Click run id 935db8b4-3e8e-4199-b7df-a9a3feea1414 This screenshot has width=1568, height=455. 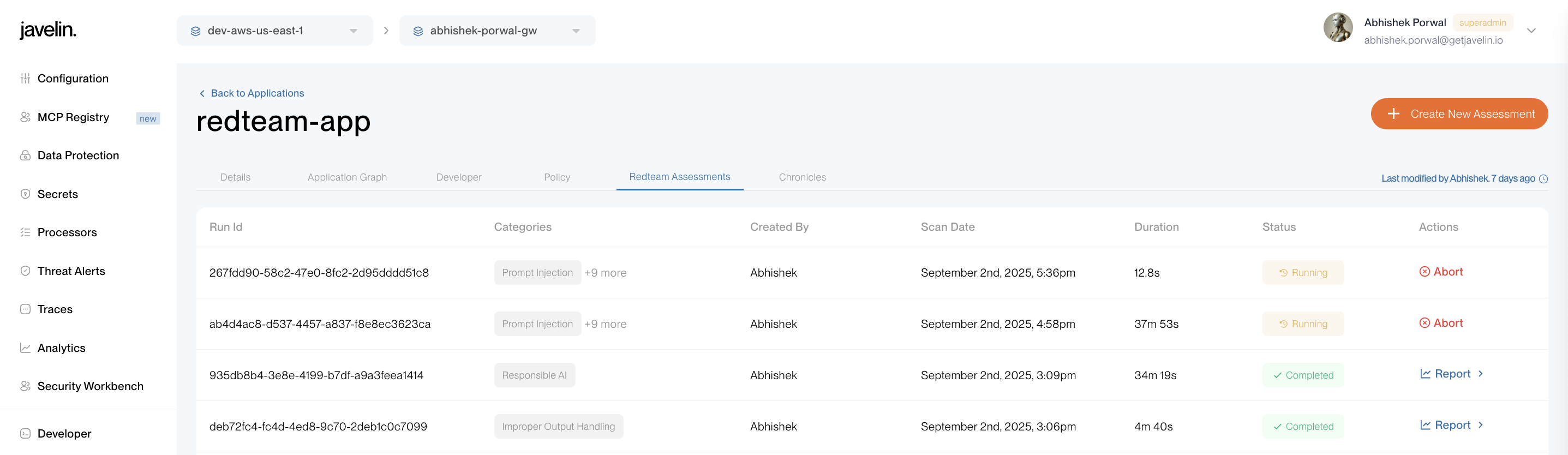[x=316, y=375]
